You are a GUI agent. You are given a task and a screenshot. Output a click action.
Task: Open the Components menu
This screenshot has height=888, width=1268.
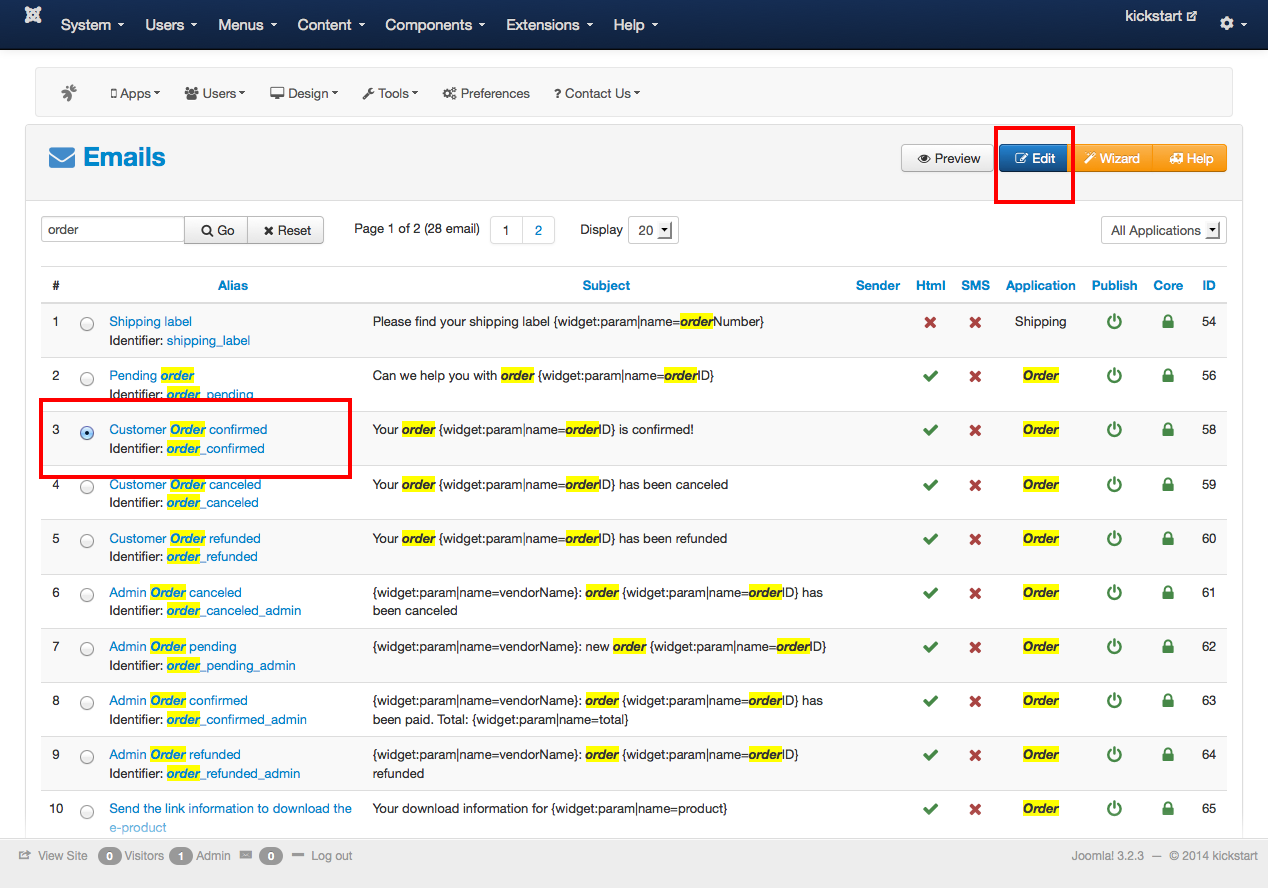point(435,25)
